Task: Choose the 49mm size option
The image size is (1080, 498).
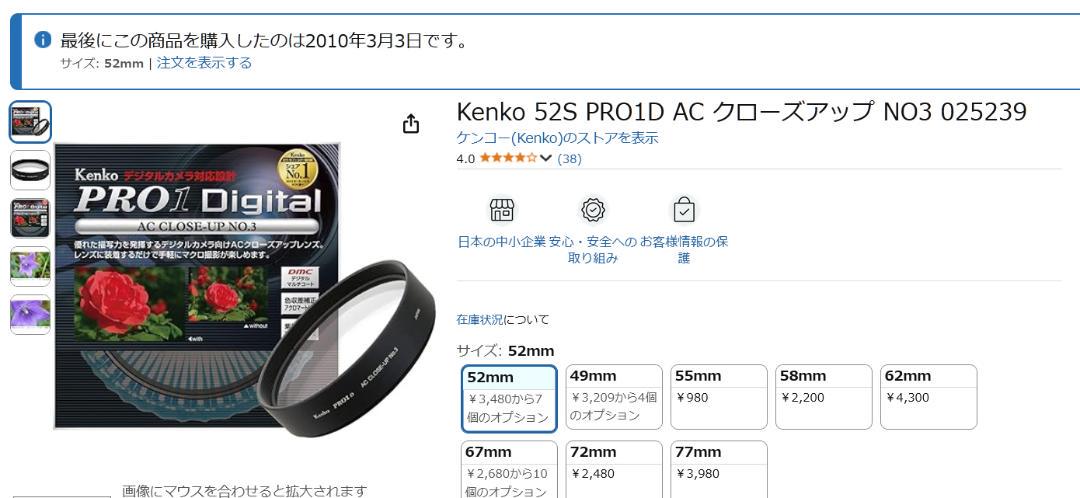Action: [x=614, y=397]
